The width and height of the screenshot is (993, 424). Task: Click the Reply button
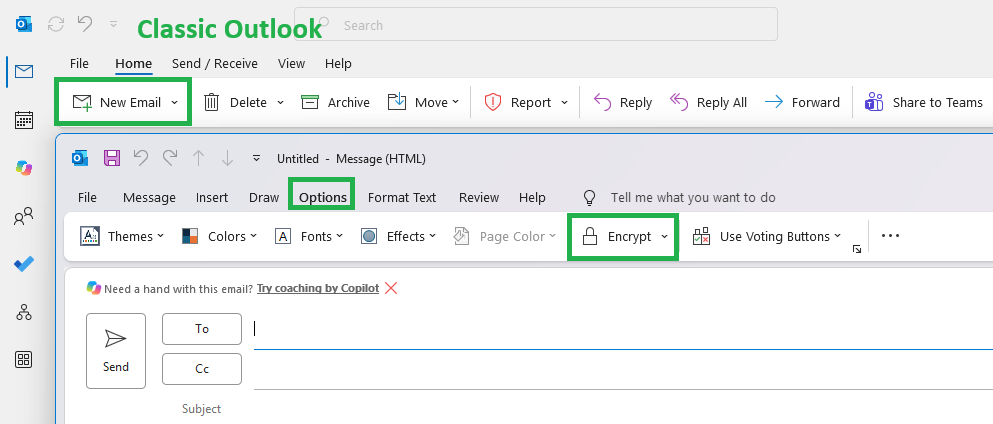click(623, 103)
